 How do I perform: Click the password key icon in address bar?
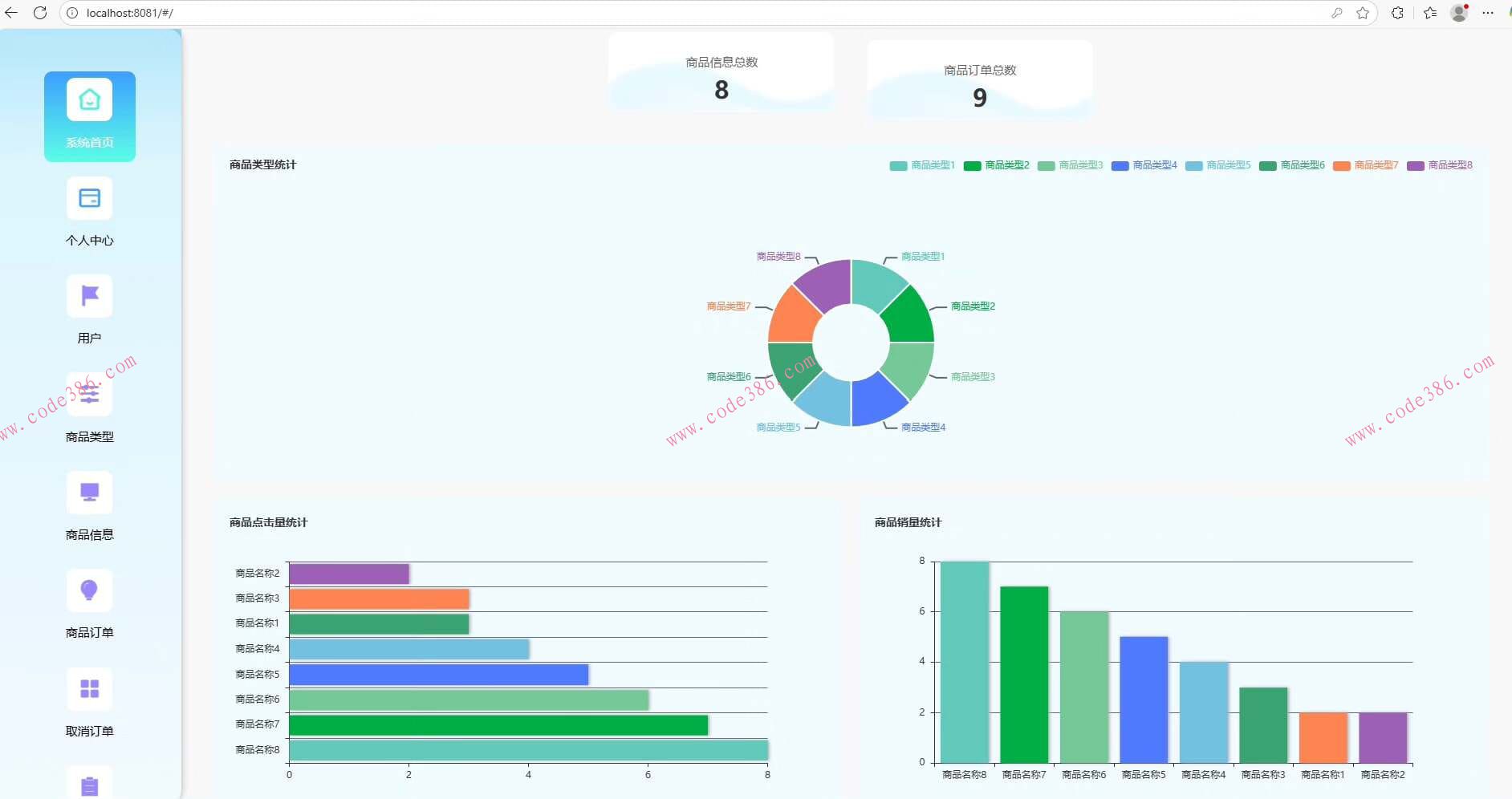tap(1337, 13)
